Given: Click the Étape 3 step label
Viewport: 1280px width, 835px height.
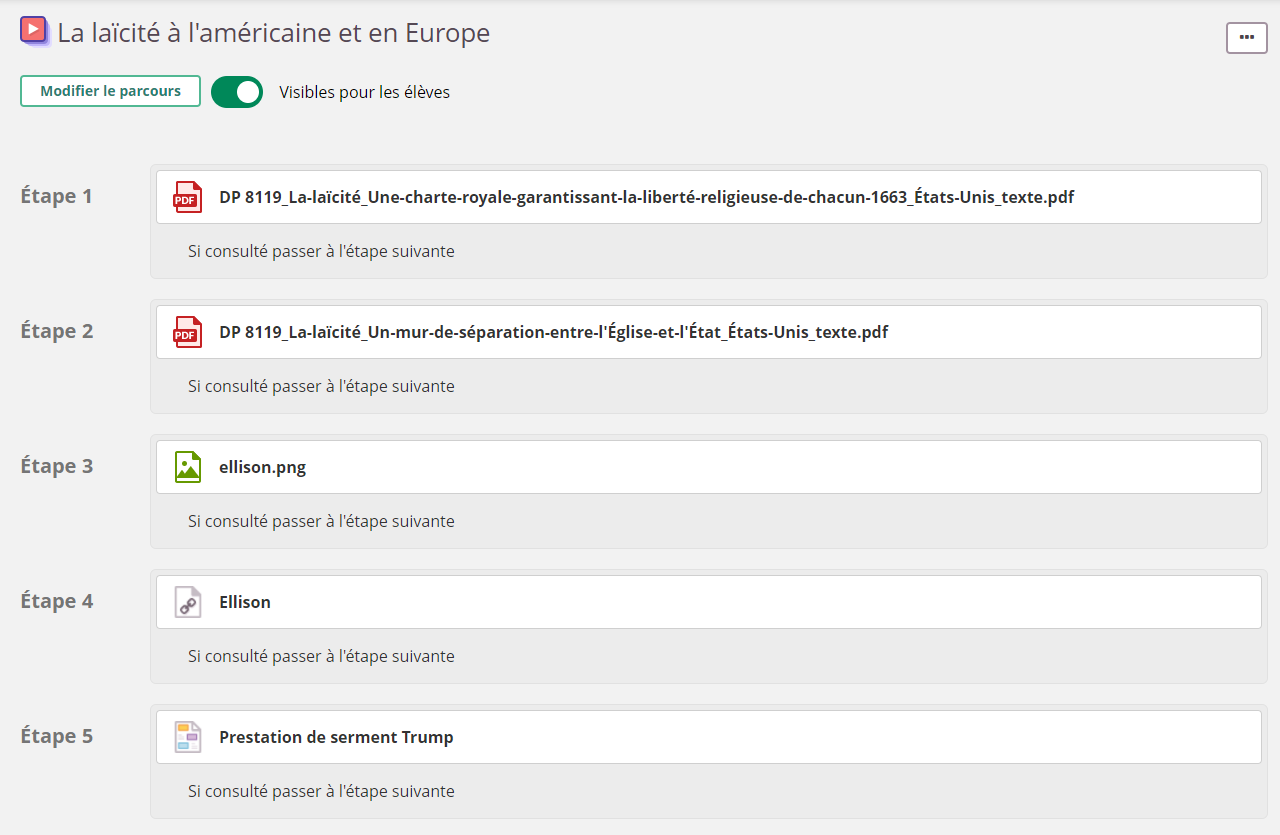Looking at the screenshot, I should (57, 466).
